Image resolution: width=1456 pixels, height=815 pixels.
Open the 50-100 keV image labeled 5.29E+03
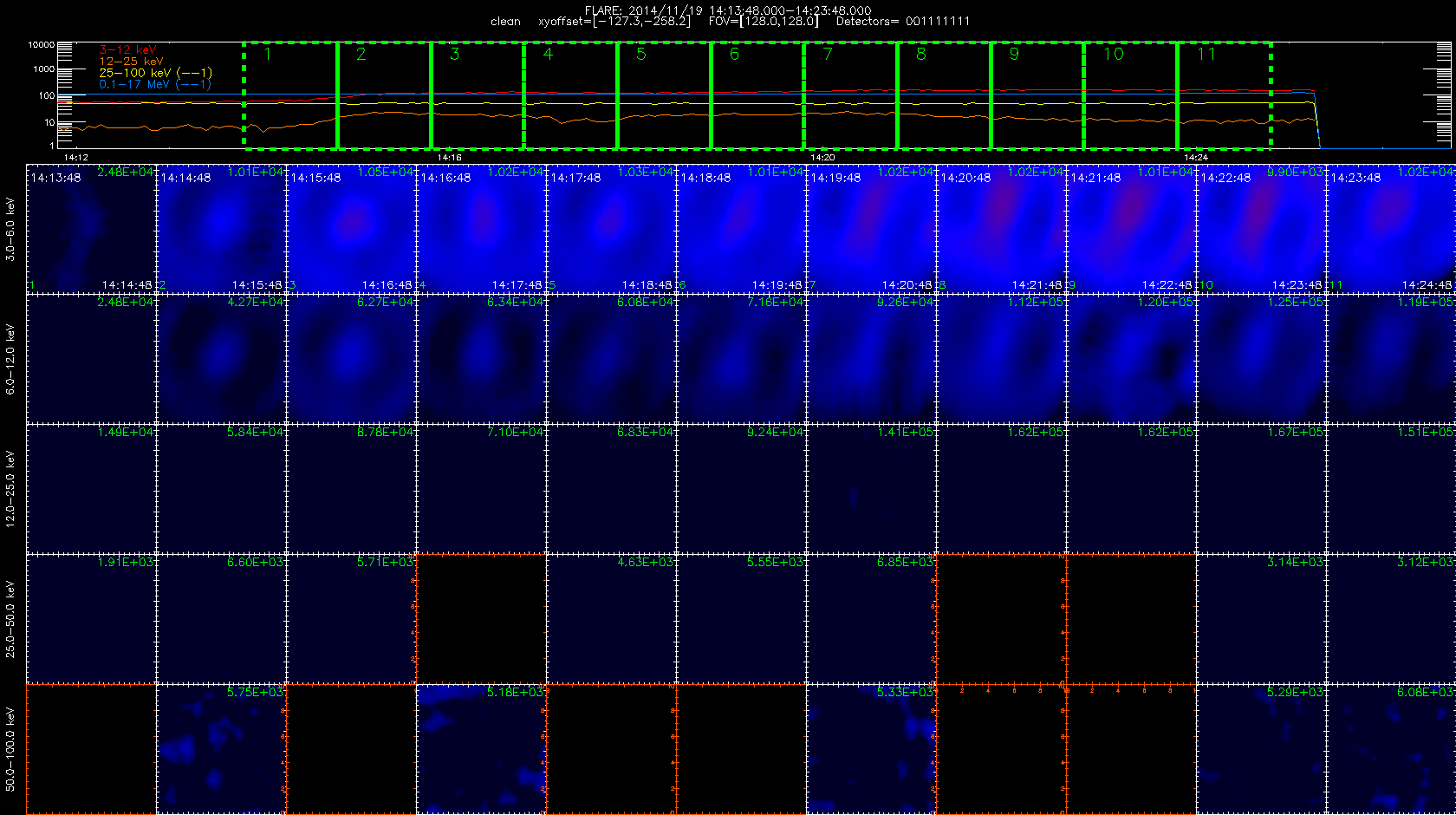click(x=1261, y=748)
